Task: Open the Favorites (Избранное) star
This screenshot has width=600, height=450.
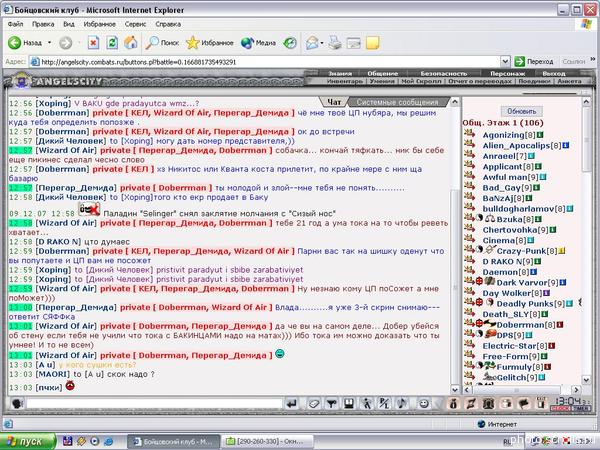Action: pos(210,42)
